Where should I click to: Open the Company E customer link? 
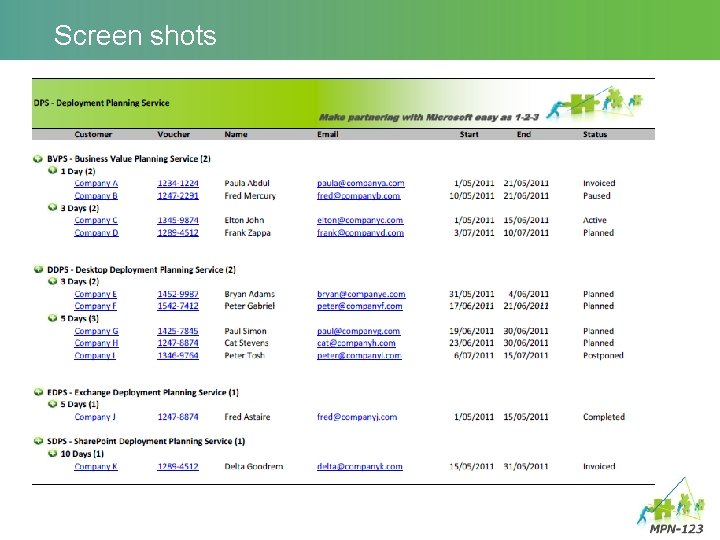(x=96, y=294)
